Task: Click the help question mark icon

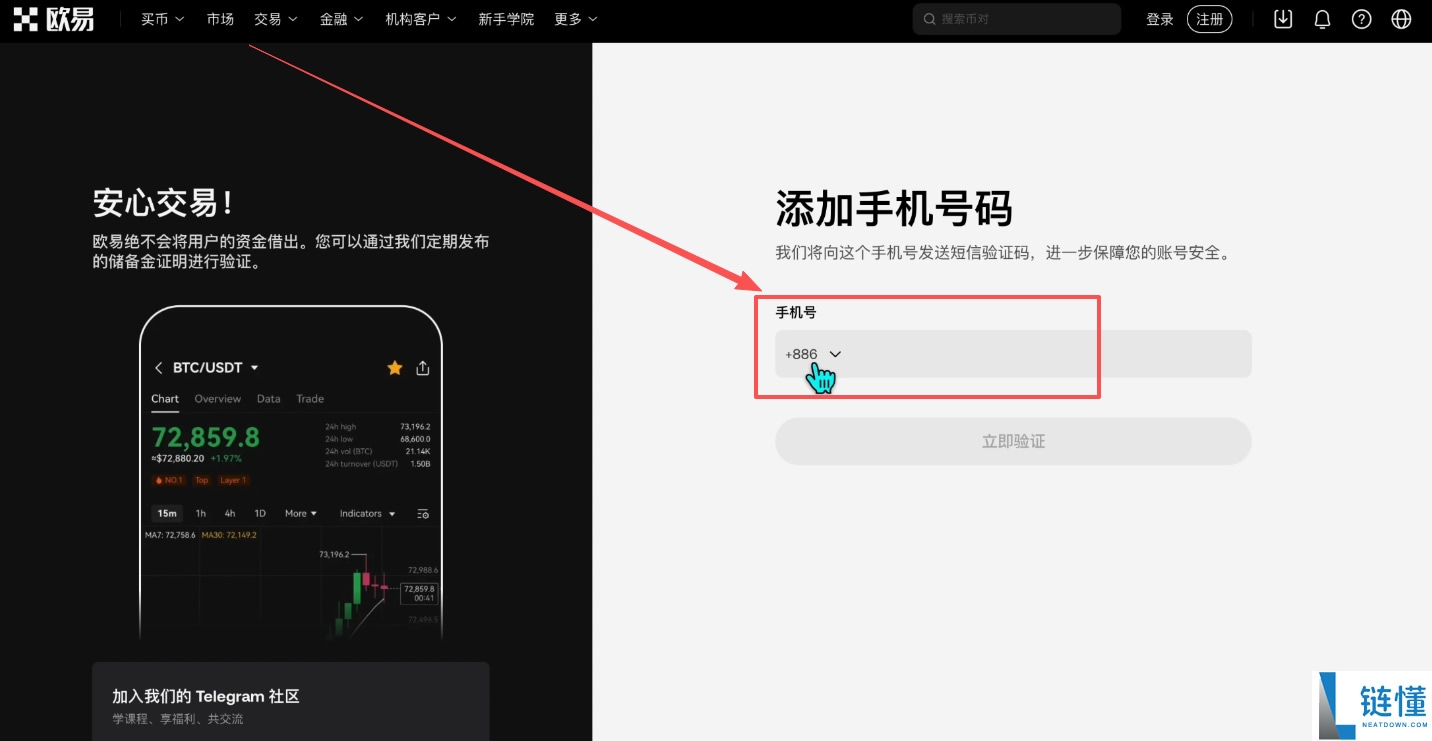Action: 1361,18
